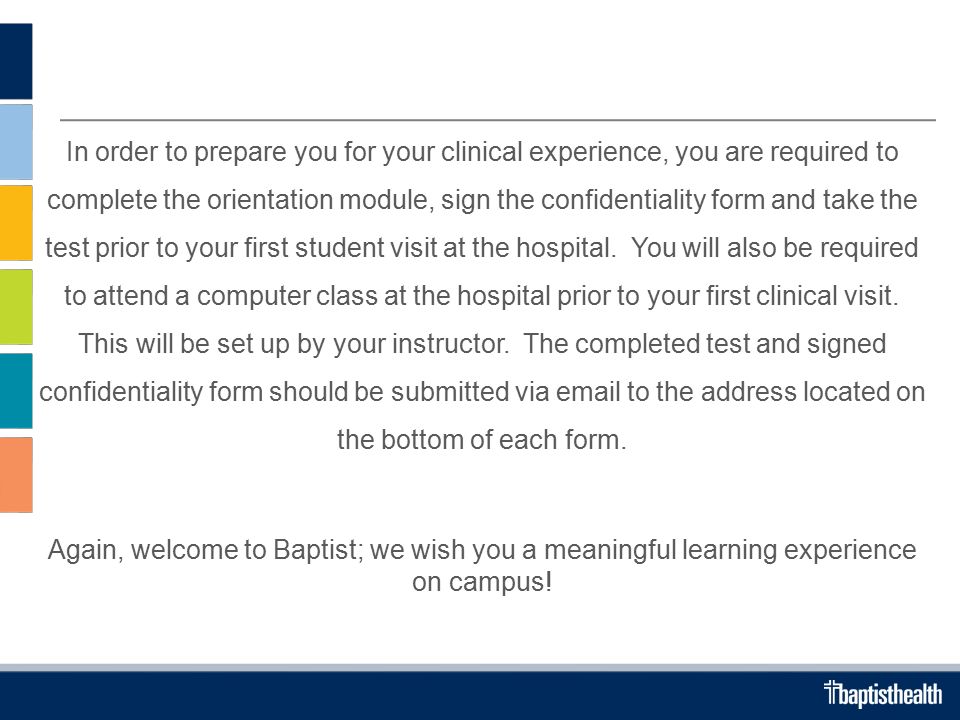This screenshot has height=720, width=960.
Task: Select the teal color block
Action: [16, 391]
